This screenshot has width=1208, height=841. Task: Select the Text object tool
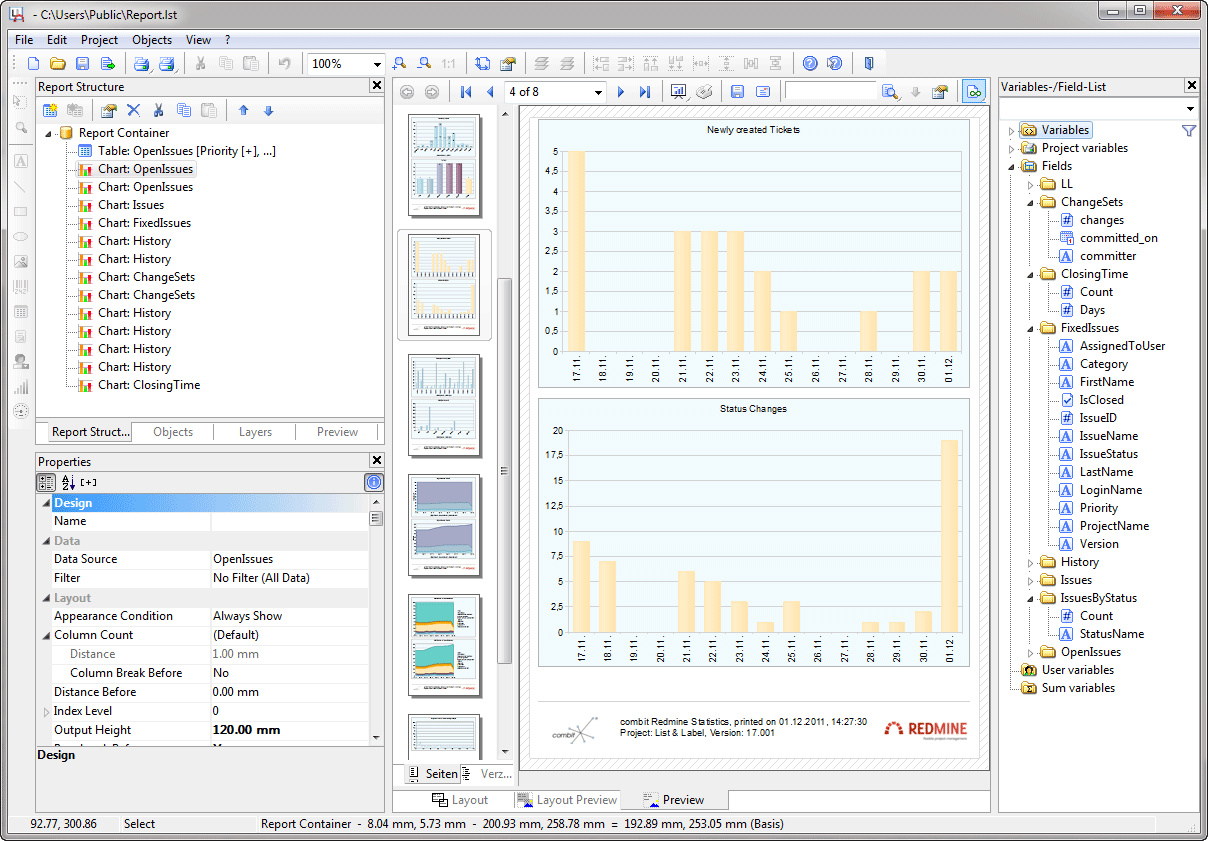tap(20, 160)
